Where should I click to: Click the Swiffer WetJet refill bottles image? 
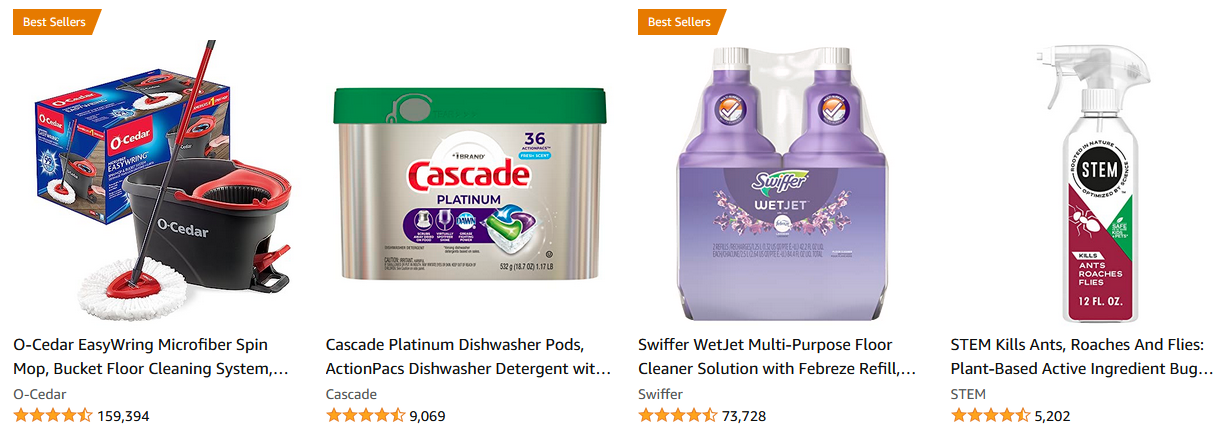point(781,180)
